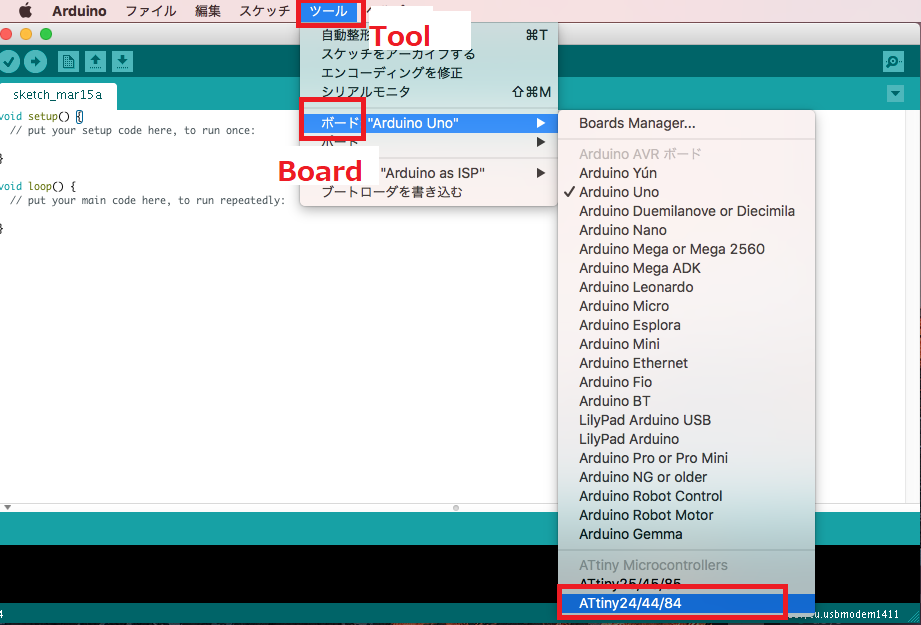Click the "put your setup code here" comment
921x625 pixels.
click(x=133, y=130)
